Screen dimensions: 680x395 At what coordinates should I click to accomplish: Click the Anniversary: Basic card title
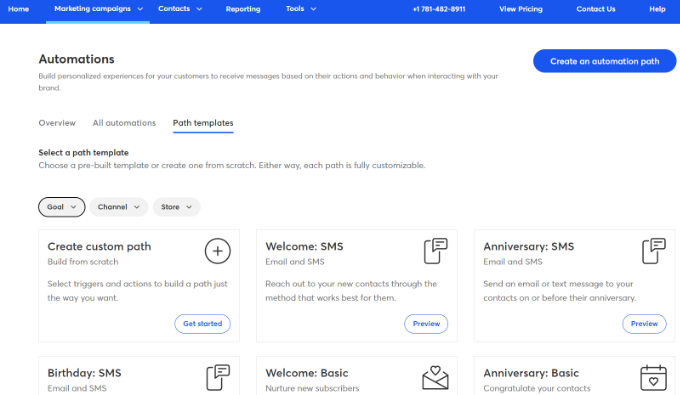(531, 373)
